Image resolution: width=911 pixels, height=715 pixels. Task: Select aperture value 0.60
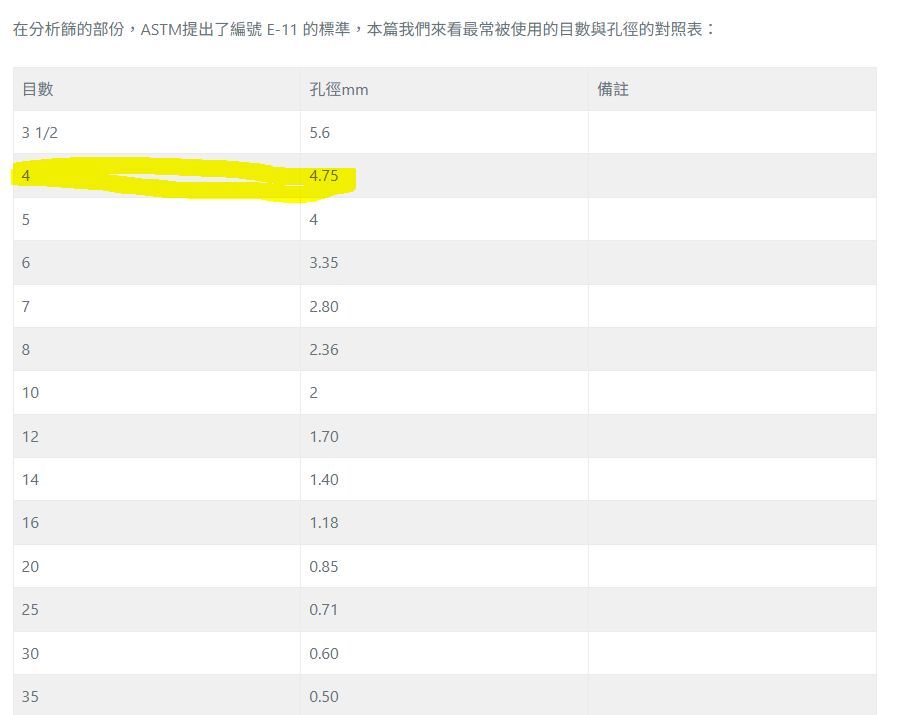coord(324,653)
